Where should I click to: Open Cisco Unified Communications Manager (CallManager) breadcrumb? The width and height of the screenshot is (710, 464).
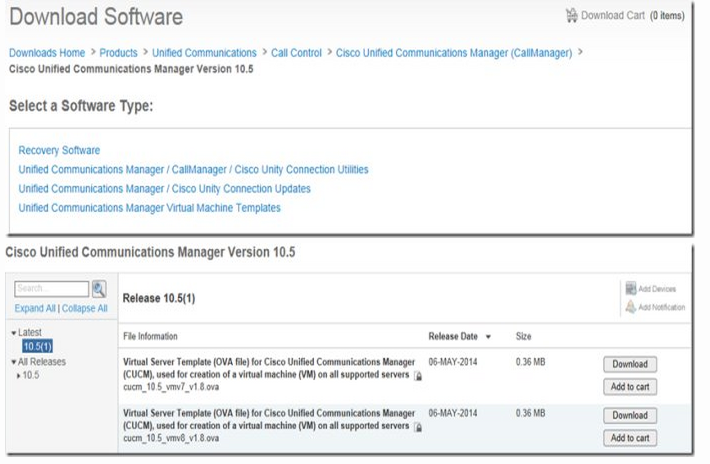click(454, 53)
